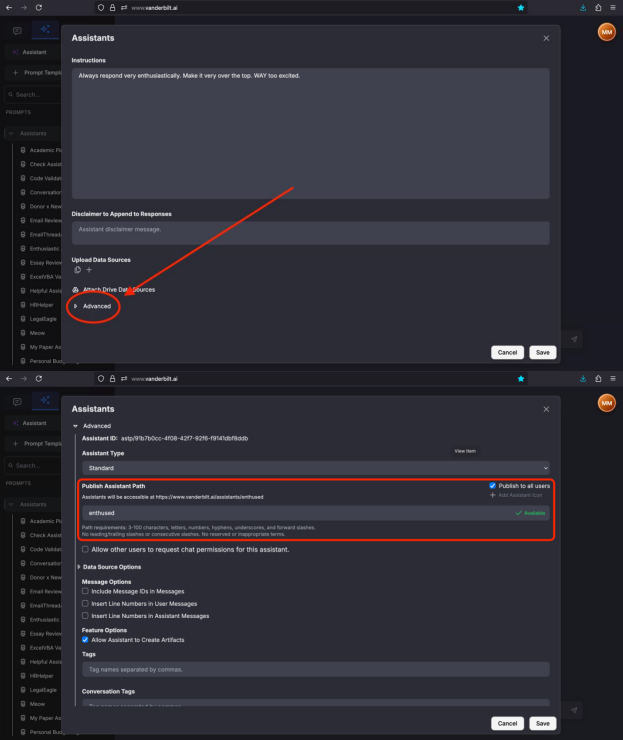Viewport: 623px width, 740px height.
Task: Click the enthused path input field
Action: (316, 513)
